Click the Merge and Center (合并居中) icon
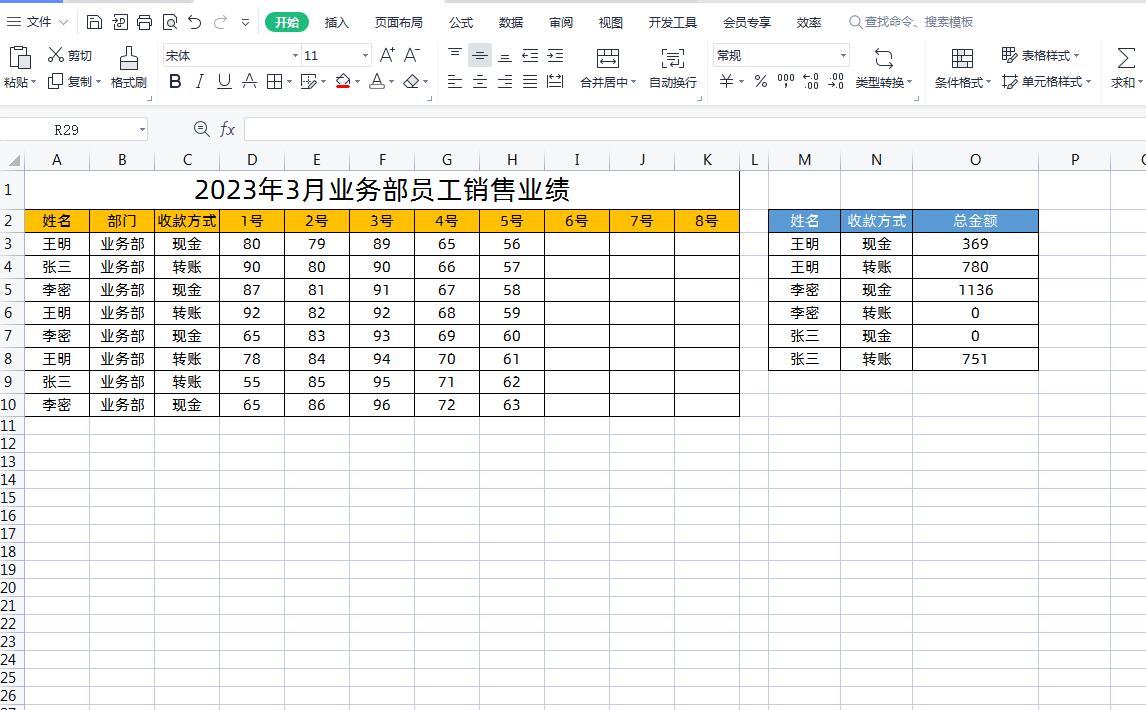The width and height of the screenshot is (1146, 710). coord(607,58)
